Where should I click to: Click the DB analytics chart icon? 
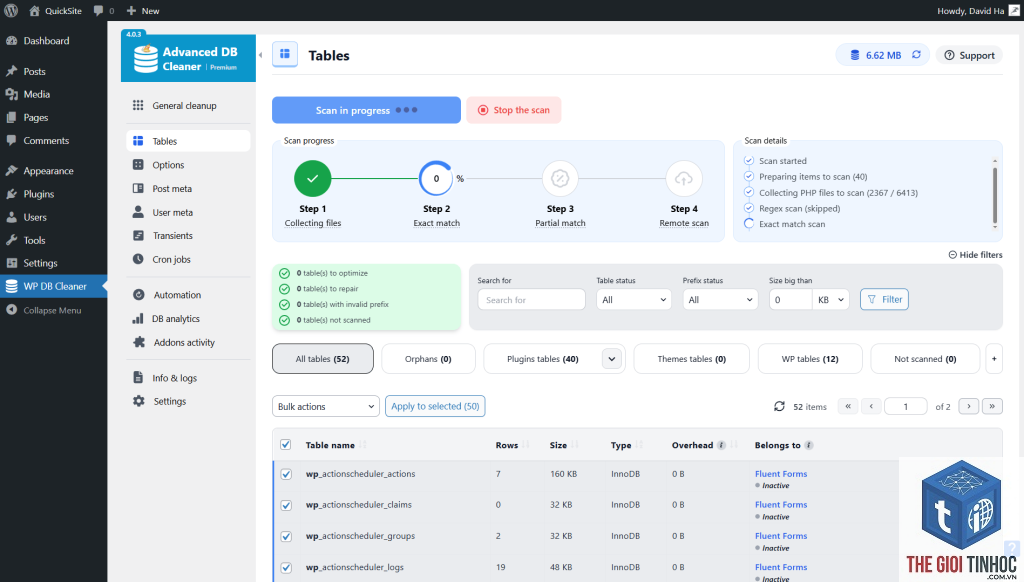[x=138, y=318]
